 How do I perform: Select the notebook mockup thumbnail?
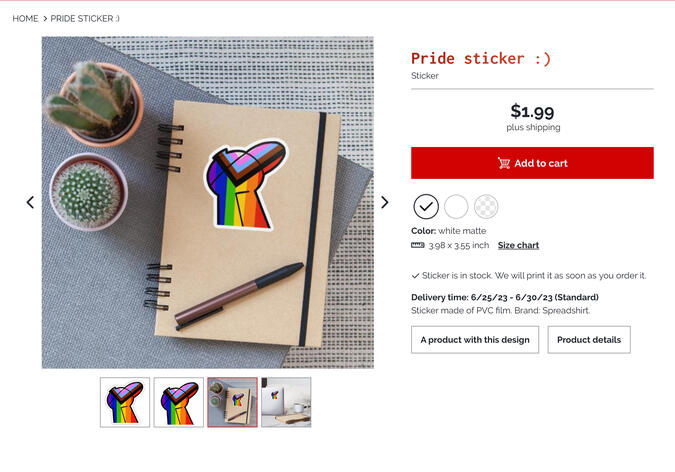pyautogui.click(x=232, y=402)
